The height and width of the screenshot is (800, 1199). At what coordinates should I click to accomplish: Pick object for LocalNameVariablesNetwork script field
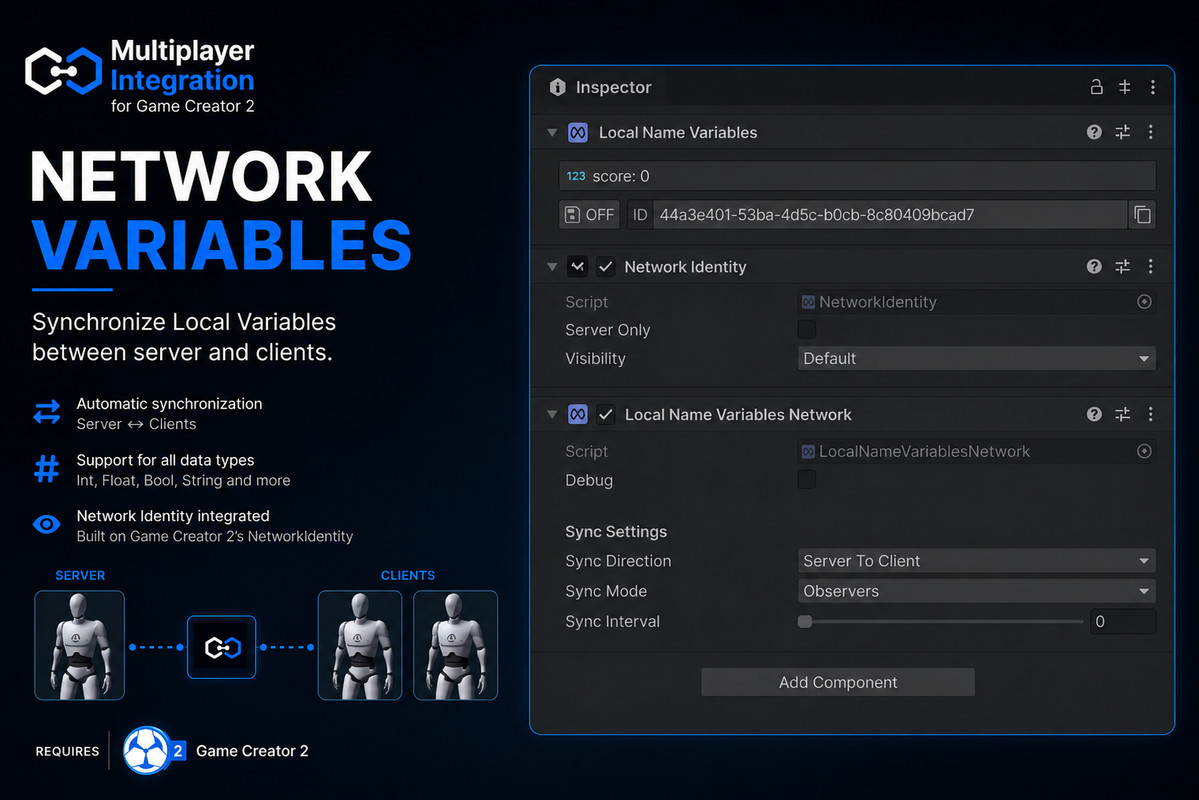(x=1144, y=451)
